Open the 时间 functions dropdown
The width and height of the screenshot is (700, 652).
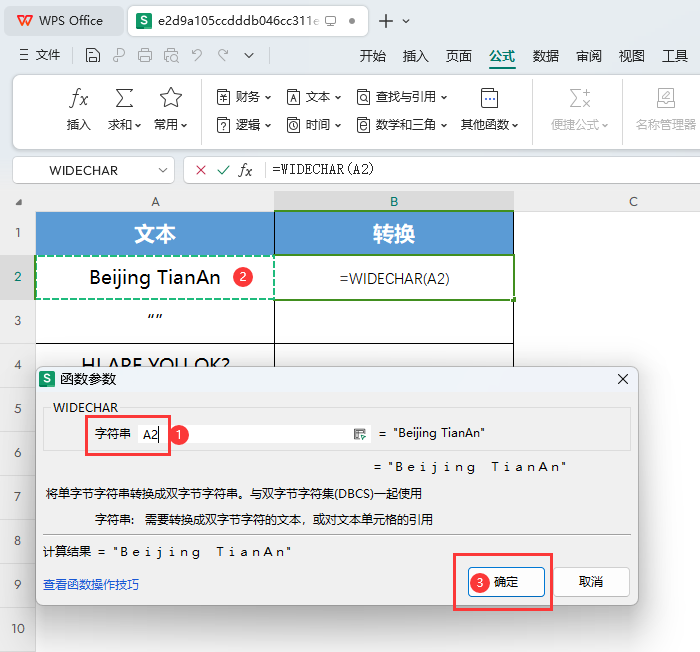tap(314, 125)
